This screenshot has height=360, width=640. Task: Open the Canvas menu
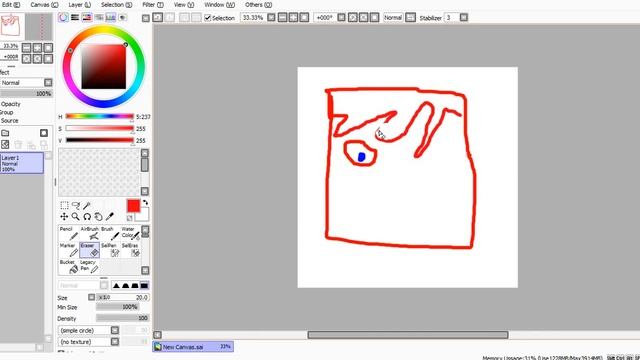pyautogui.click(x=44, y=4)
